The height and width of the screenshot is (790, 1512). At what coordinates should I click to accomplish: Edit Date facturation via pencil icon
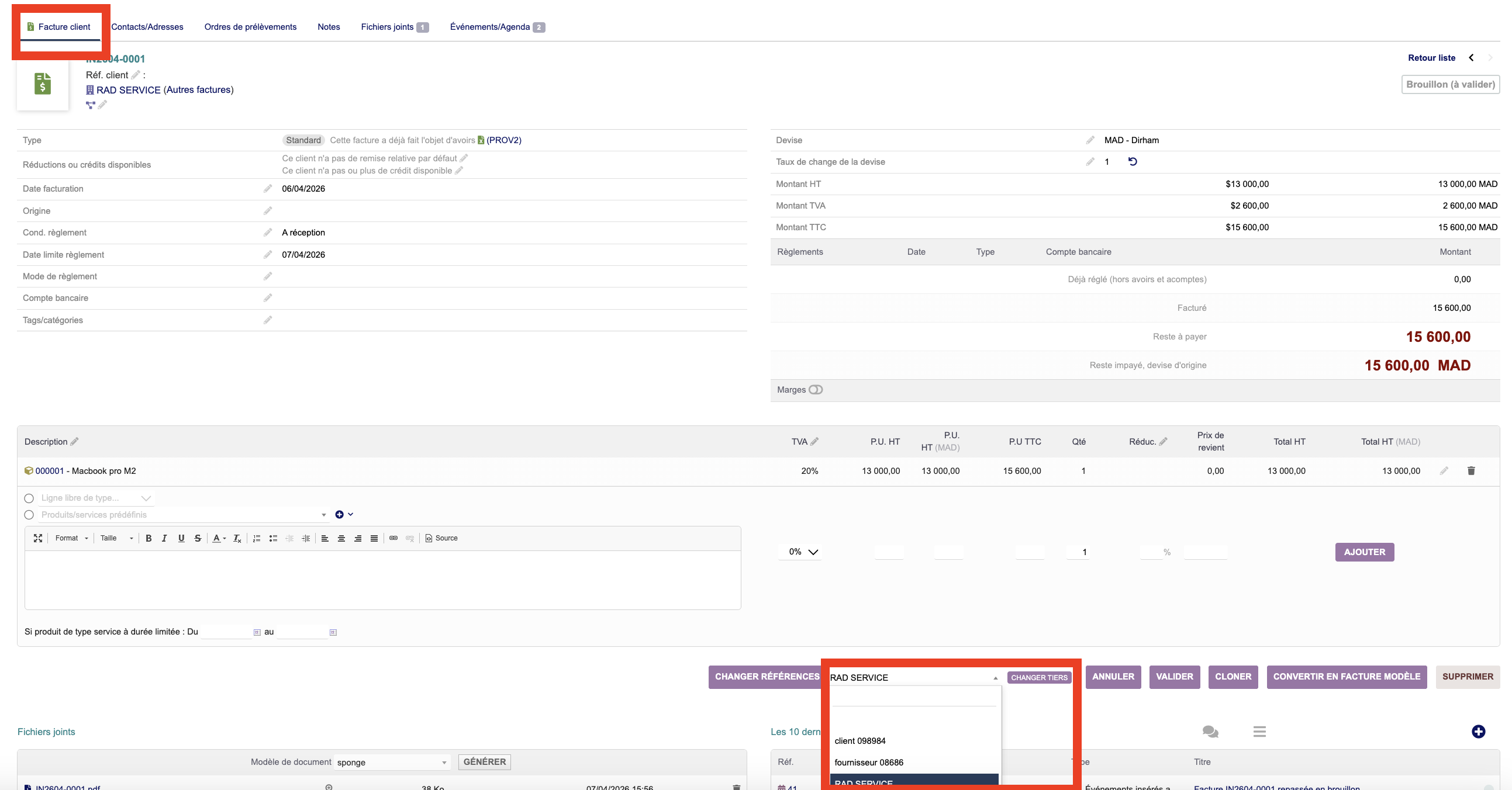(268, 188)
